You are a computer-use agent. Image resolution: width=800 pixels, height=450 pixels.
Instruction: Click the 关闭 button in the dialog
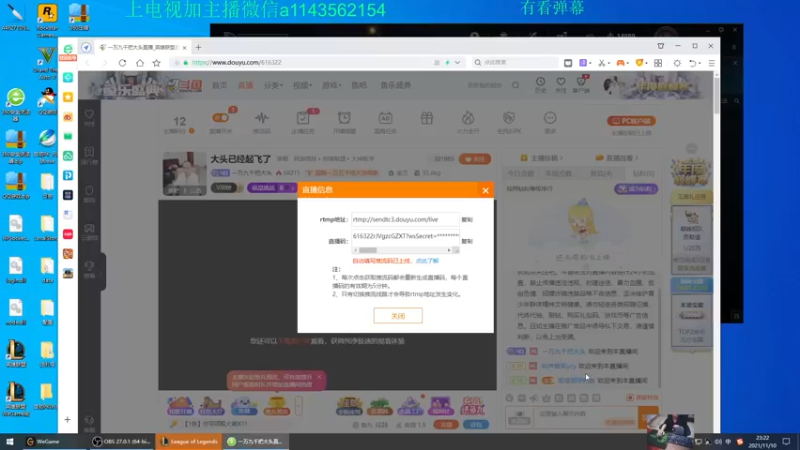pos(398,316)
